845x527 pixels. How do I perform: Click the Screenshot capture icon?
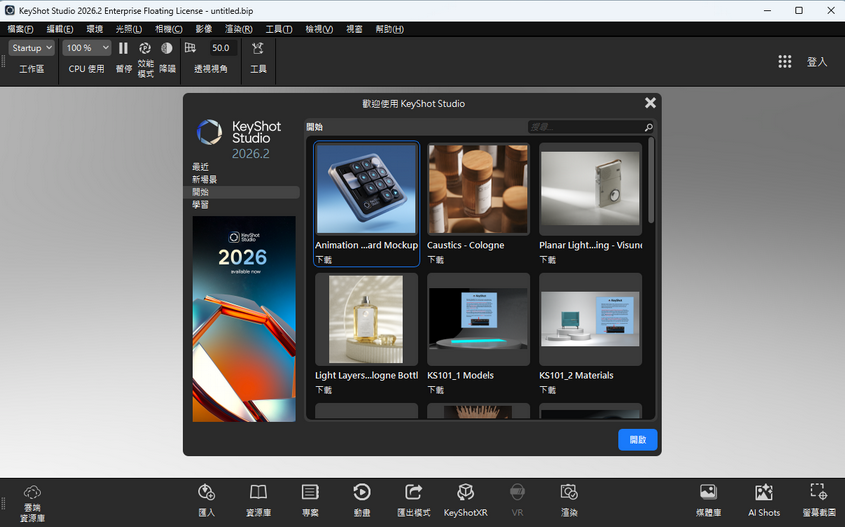click(819, 491)
